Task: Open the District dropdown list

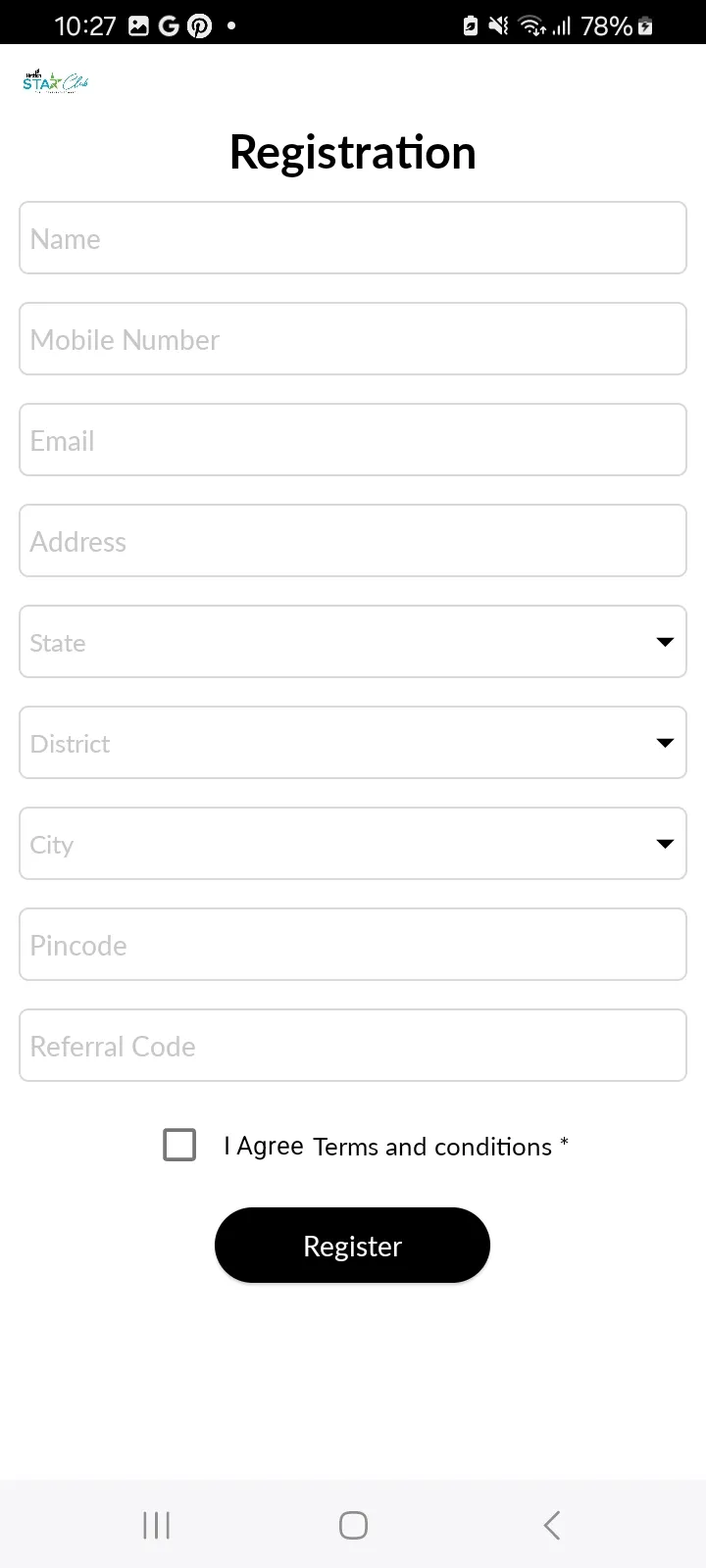Action: 353,743
